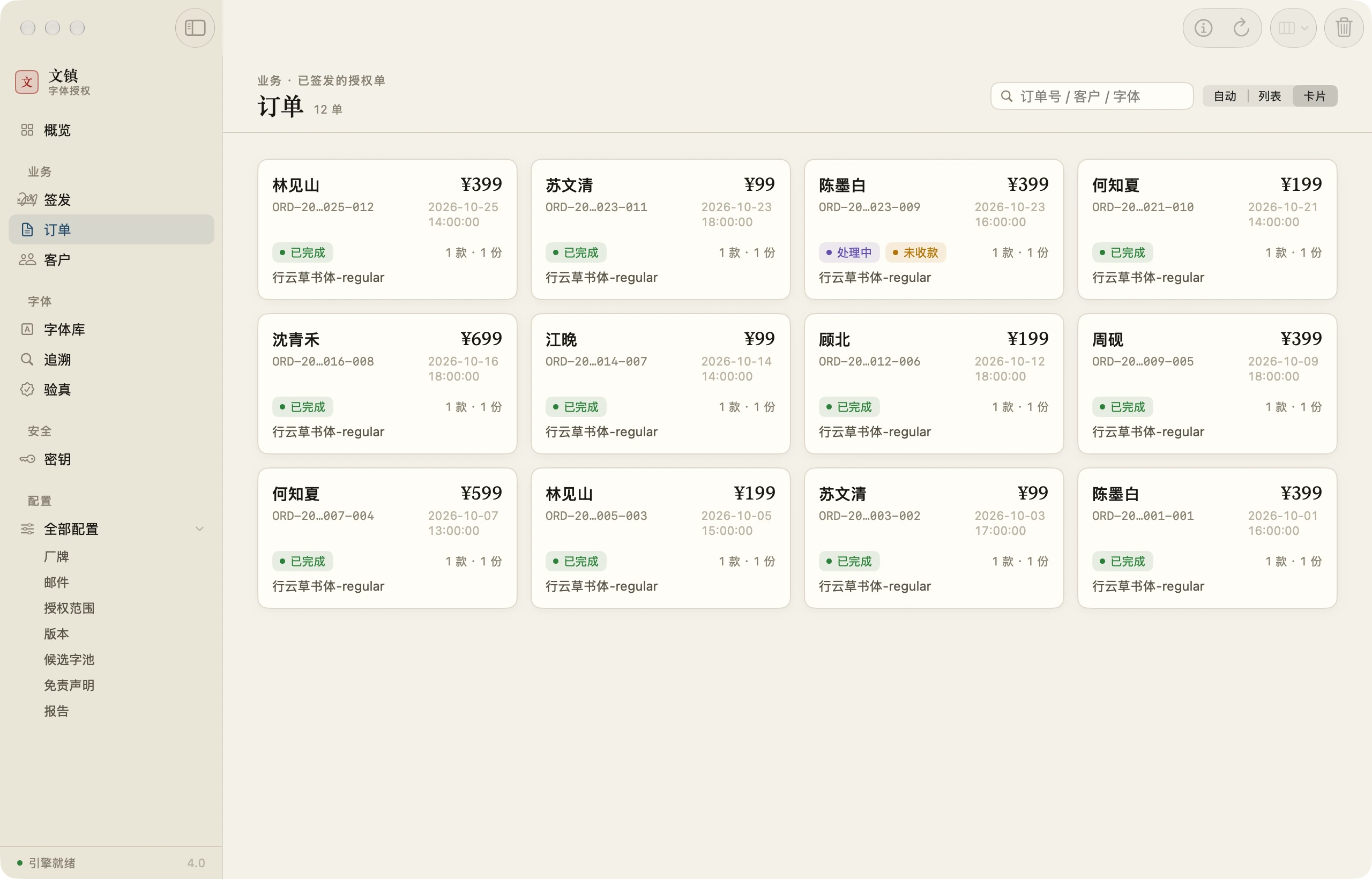The width and height of the screenshot is (1372, 879).
Task: Open 验真 verification item
Action: point(111,389)
